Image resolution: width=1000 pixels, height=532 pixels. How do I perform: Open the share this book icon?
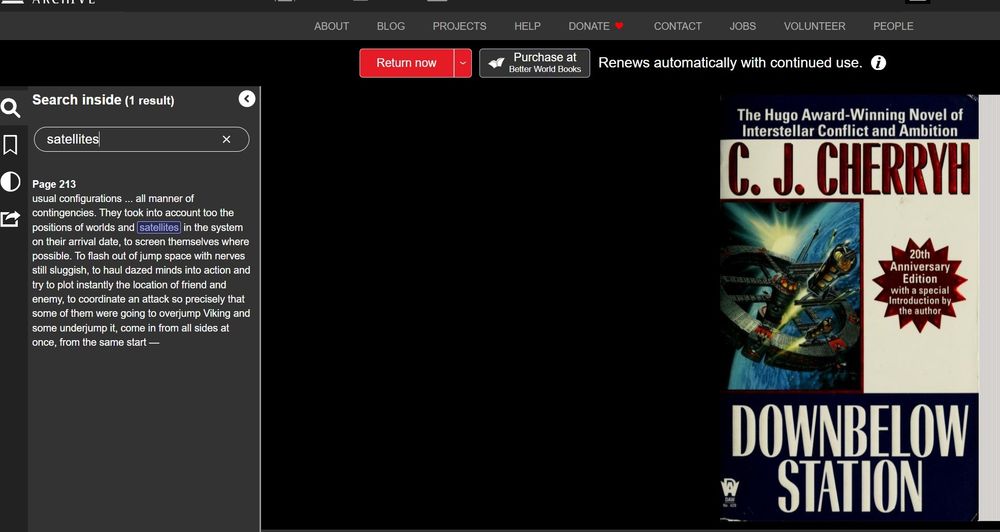[10, 219]
